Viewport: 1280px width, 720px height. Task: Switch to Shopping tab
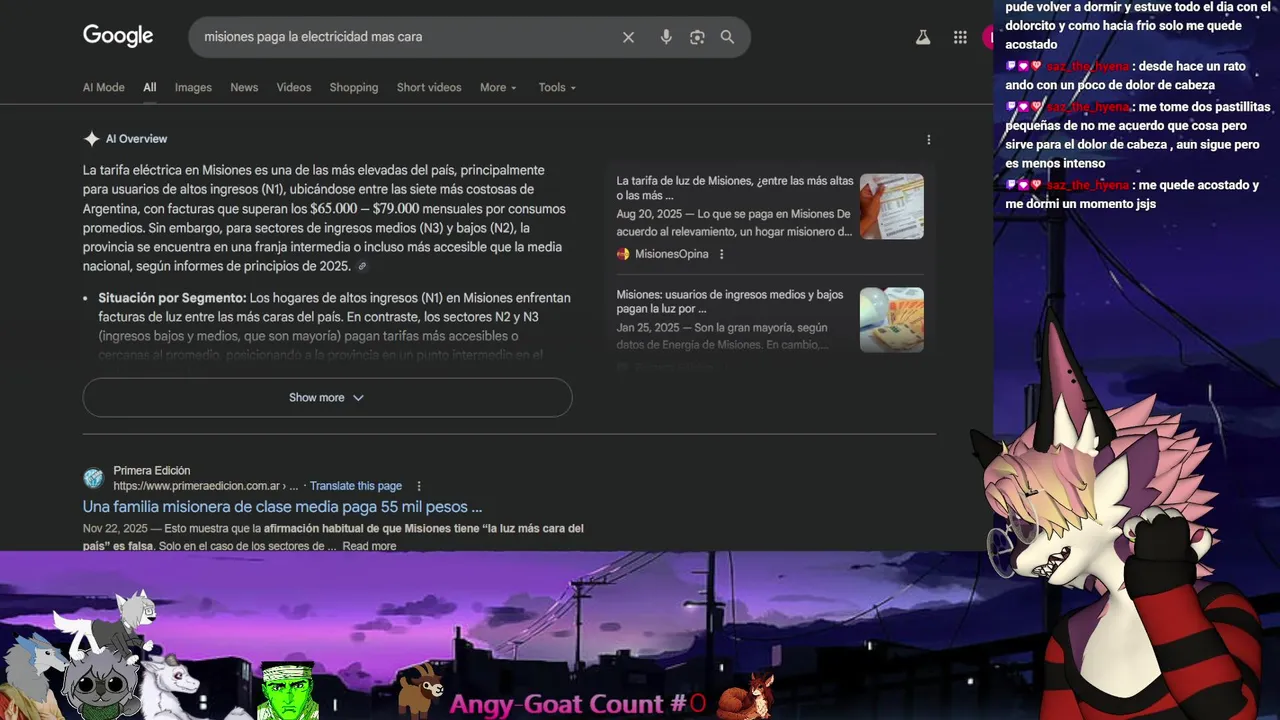[354, 87]
